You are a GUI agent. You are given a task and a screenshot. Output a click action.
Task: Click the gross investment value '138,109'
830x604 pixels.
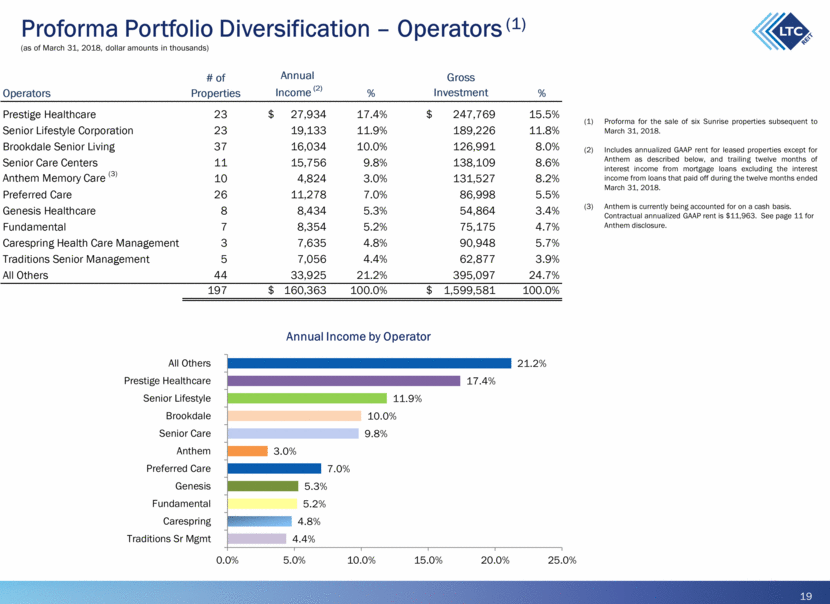click(x=474, y=163)
